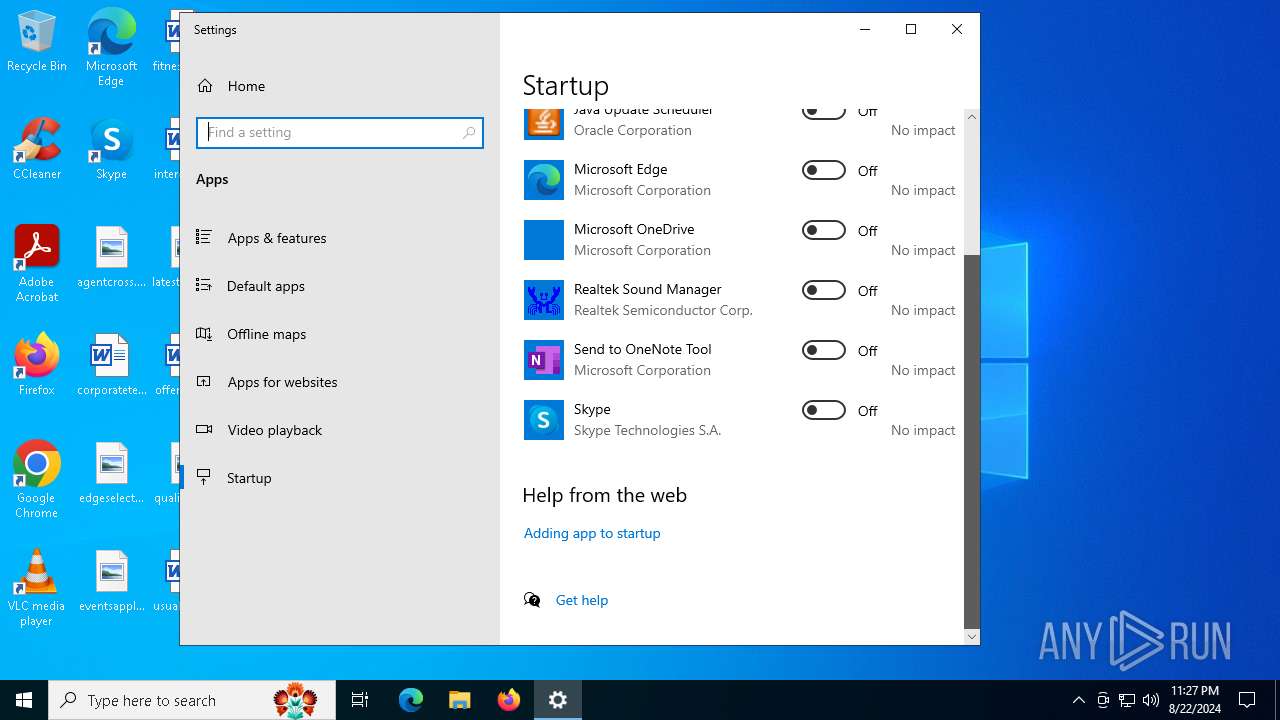The width and height of the screenshot is (1280, 720).
Task: Turn on Send to OneNote Tool startup
Action: 824,350
